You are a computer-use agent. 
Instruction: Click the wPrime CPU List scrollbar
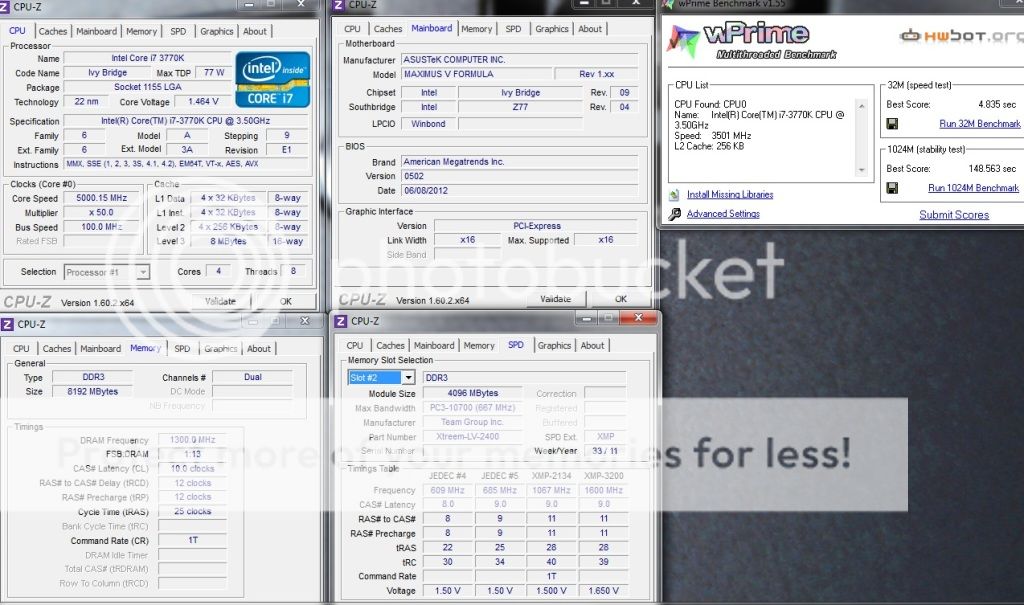(861, 138)
